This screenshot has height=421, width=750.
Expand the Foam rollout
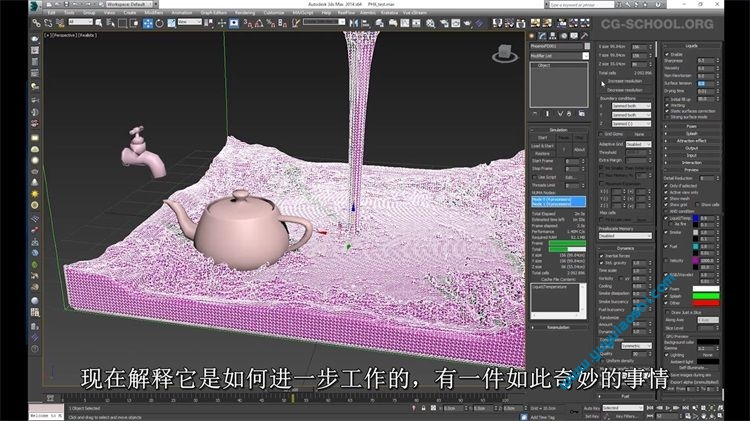click(691, 126)
